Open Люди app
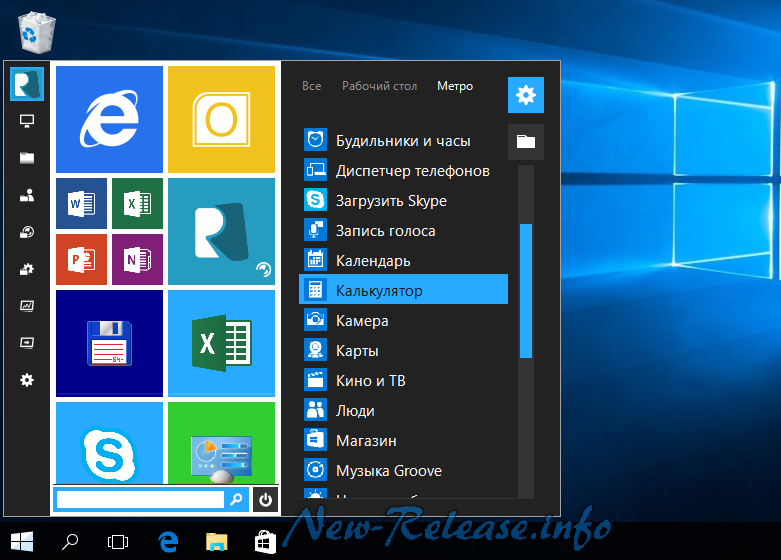781x560 pixels. click(x=403, y=411)
